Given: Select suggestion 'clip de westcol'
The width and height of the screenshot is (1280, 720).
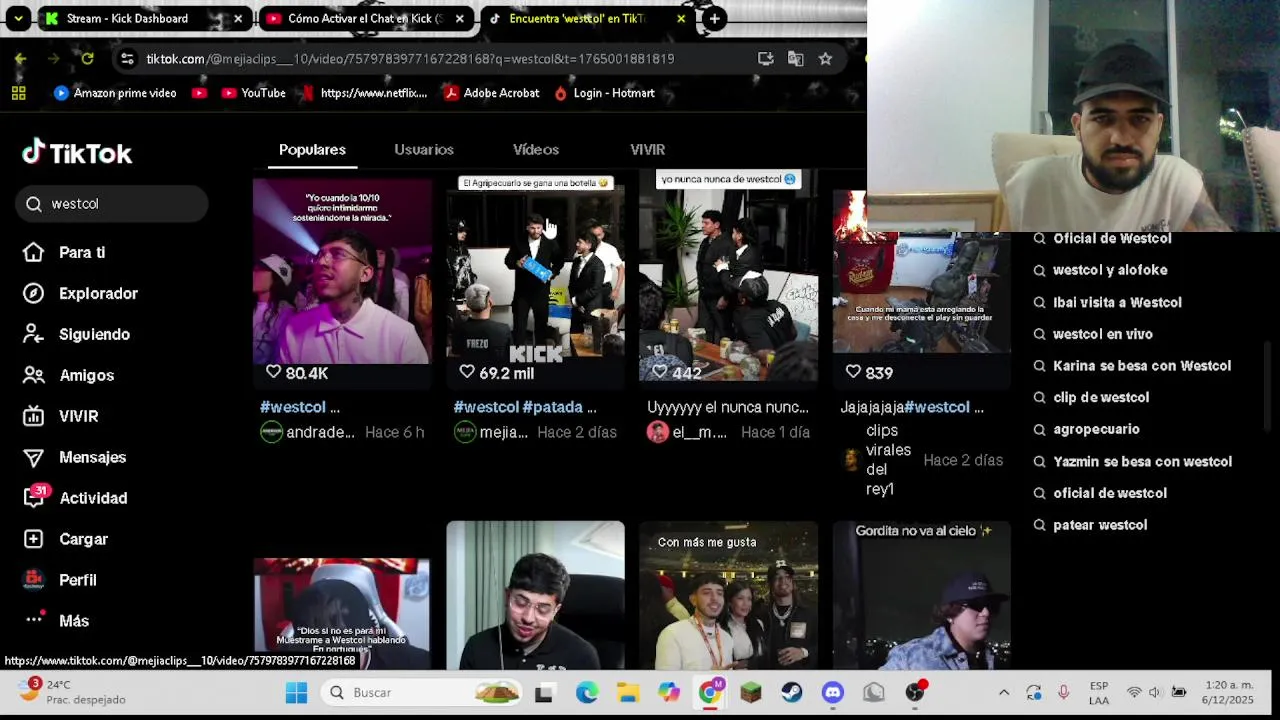Looking at the screenshot, I should click(x=1100, y=397).
